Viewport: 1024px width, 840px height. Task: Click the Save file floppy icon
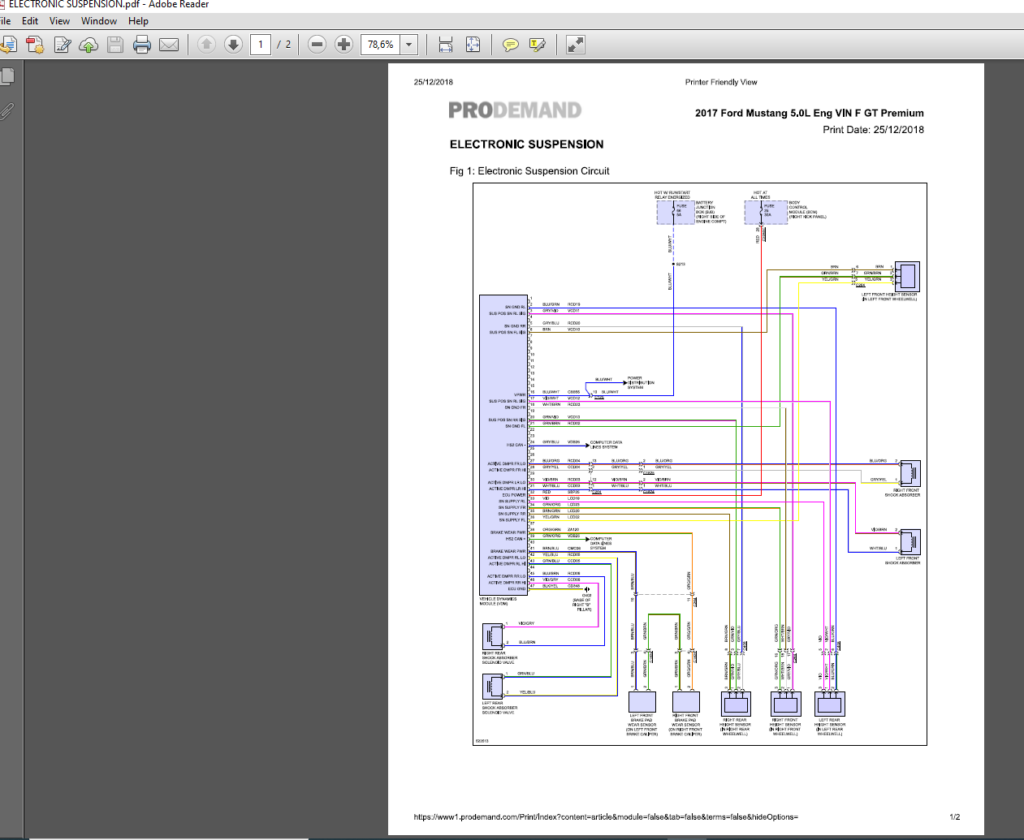[115, 44]
